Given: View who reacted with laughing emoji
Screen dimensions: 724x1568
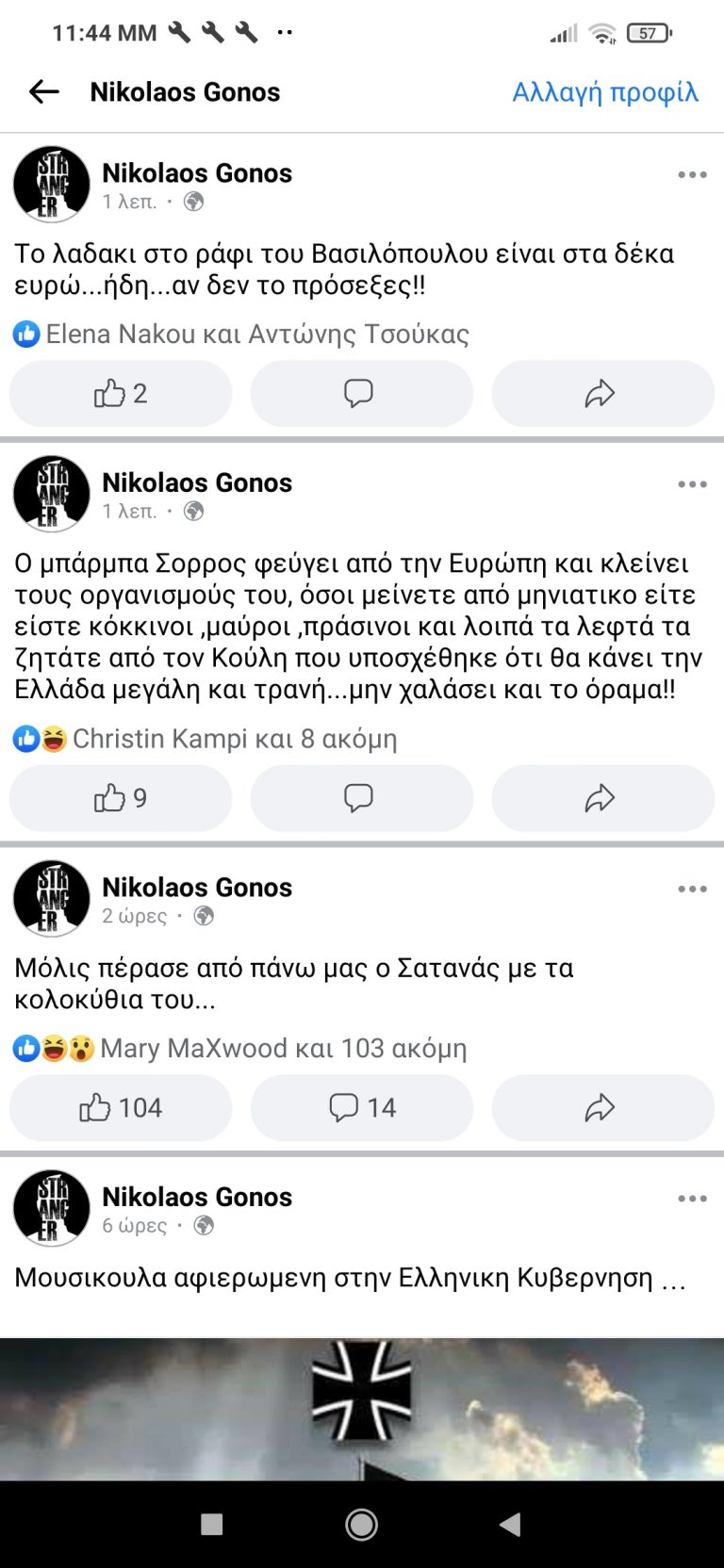Looking at the screenshot, I should 52,739.
